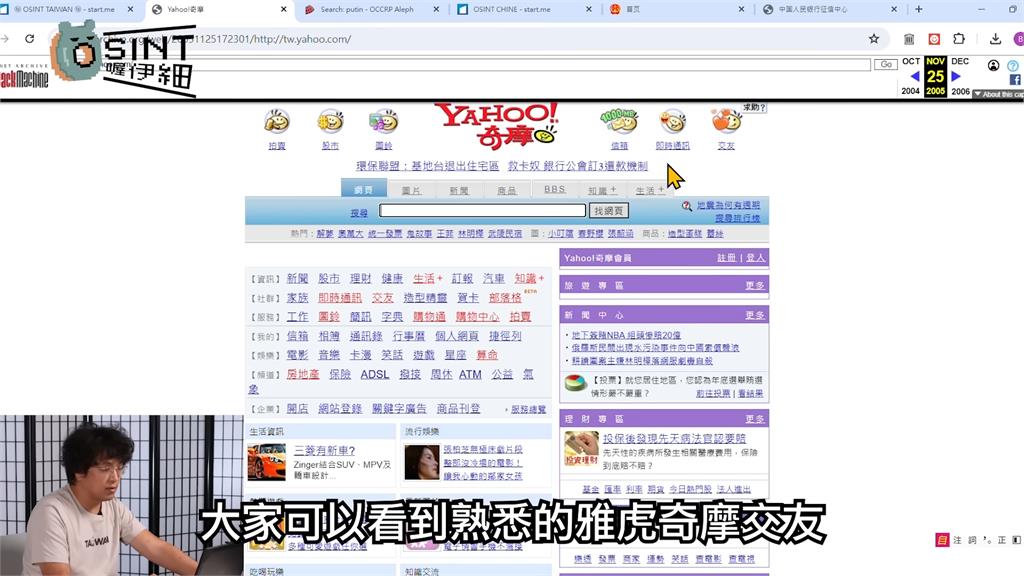
Task: Expand the 生活+ search tab
Action: (x=650, y=190)
